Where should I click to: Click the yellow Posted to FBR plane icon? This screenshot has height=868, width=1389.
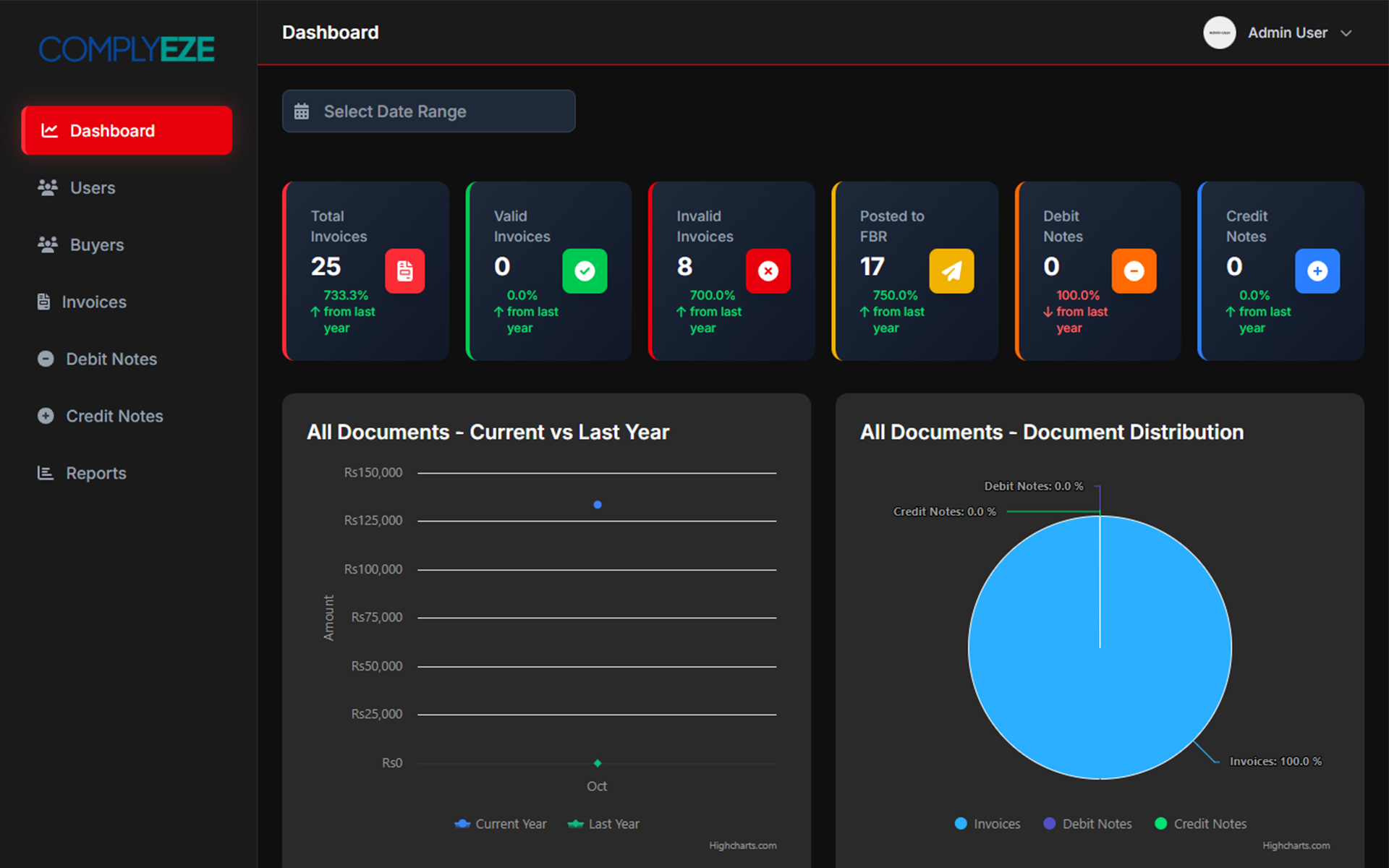pyautogui.click(x=951, y=271)
